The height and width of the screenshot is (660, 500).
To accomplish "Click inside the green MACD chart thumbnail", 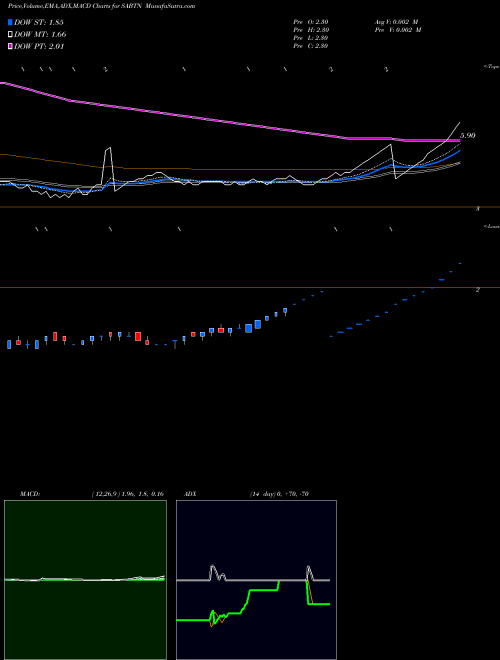I will pos(85,580).
